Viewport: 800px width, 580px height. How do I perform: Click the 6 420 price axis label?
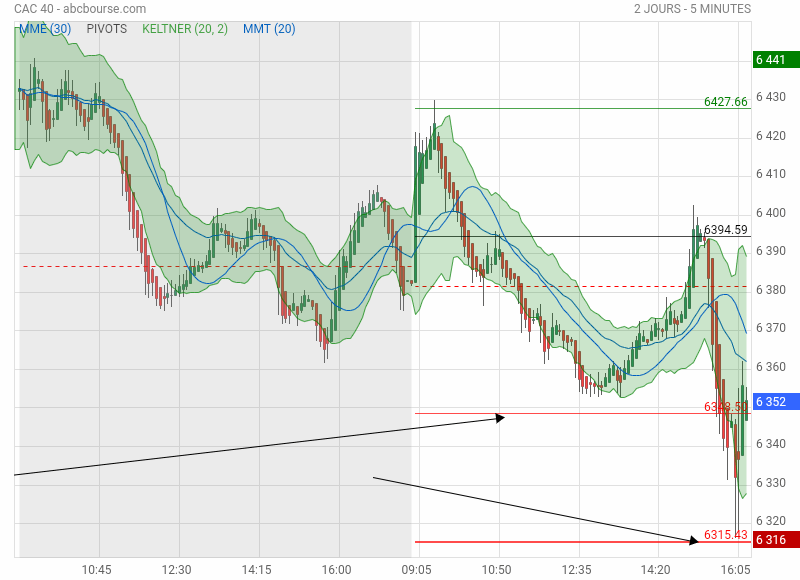pyautogui.click(x=771, y=136)
